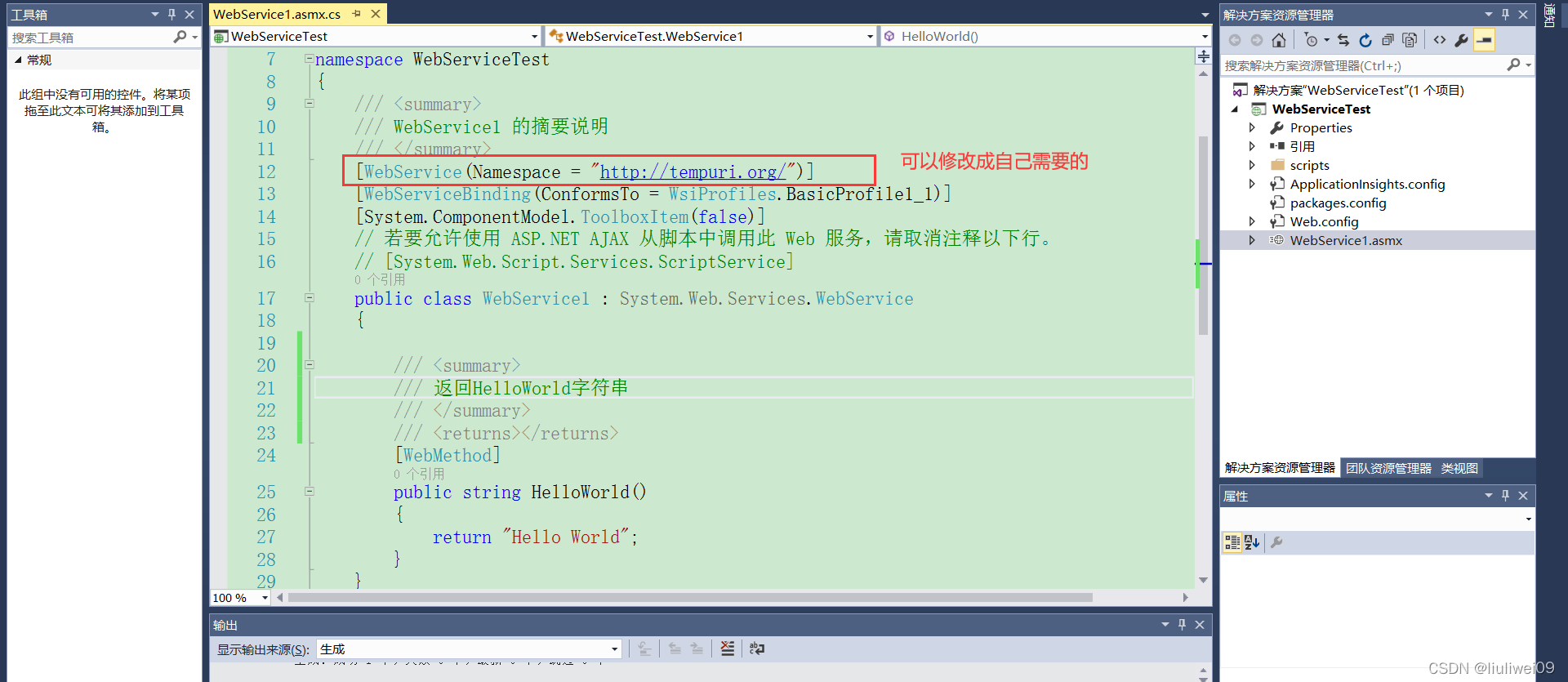Click the Toolbox search field
1568x682 pixels.
[x=90, y=37]
